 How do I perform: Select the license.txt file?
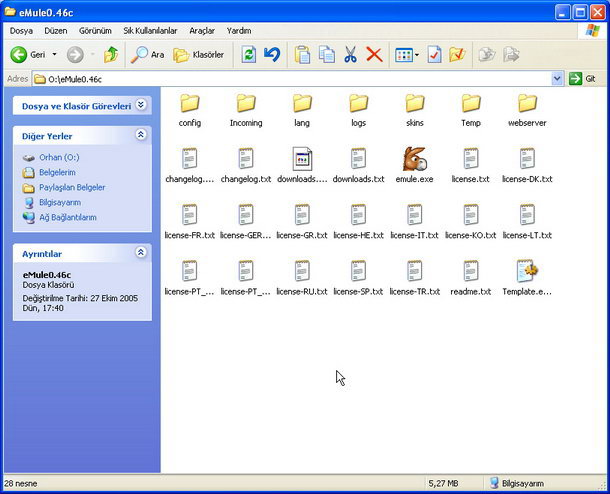click(471, 165)
